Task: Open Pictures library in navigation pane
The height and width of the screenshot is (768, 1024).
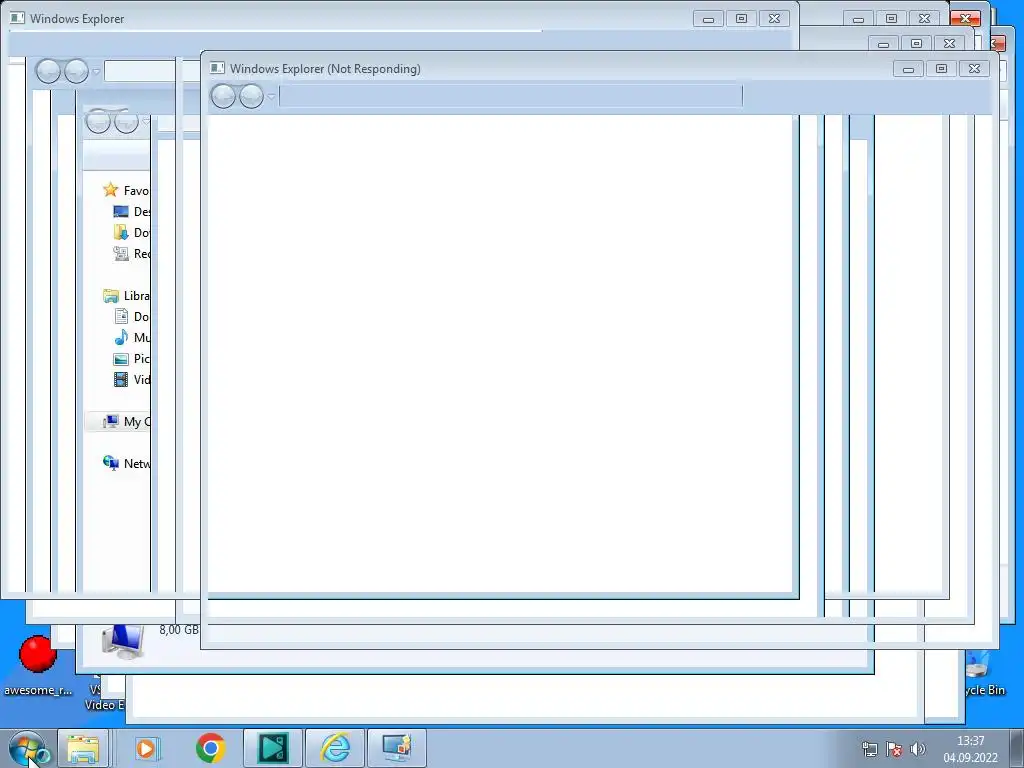Action: click(x=131, y=359)
